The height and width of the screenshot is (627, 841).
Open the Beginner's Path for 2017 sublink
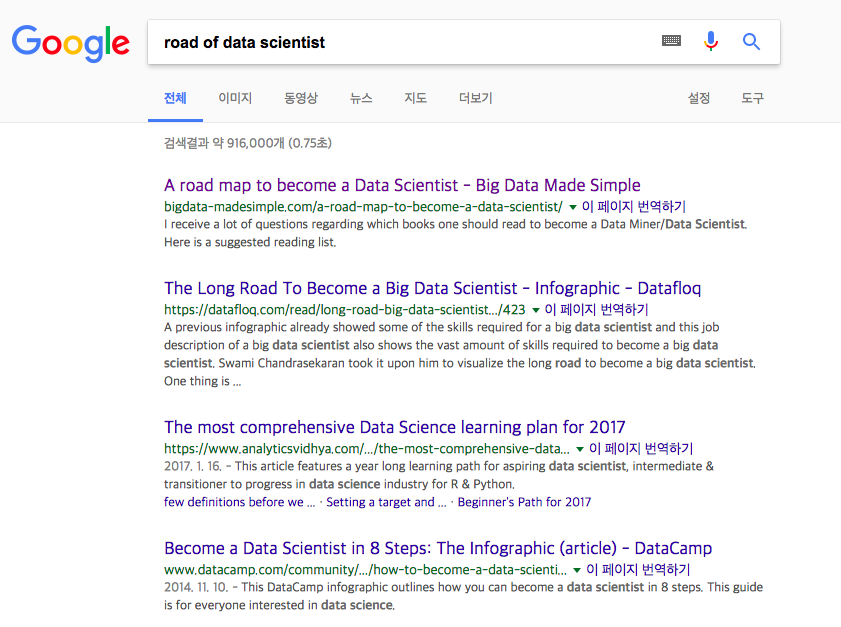click(524, 502)
